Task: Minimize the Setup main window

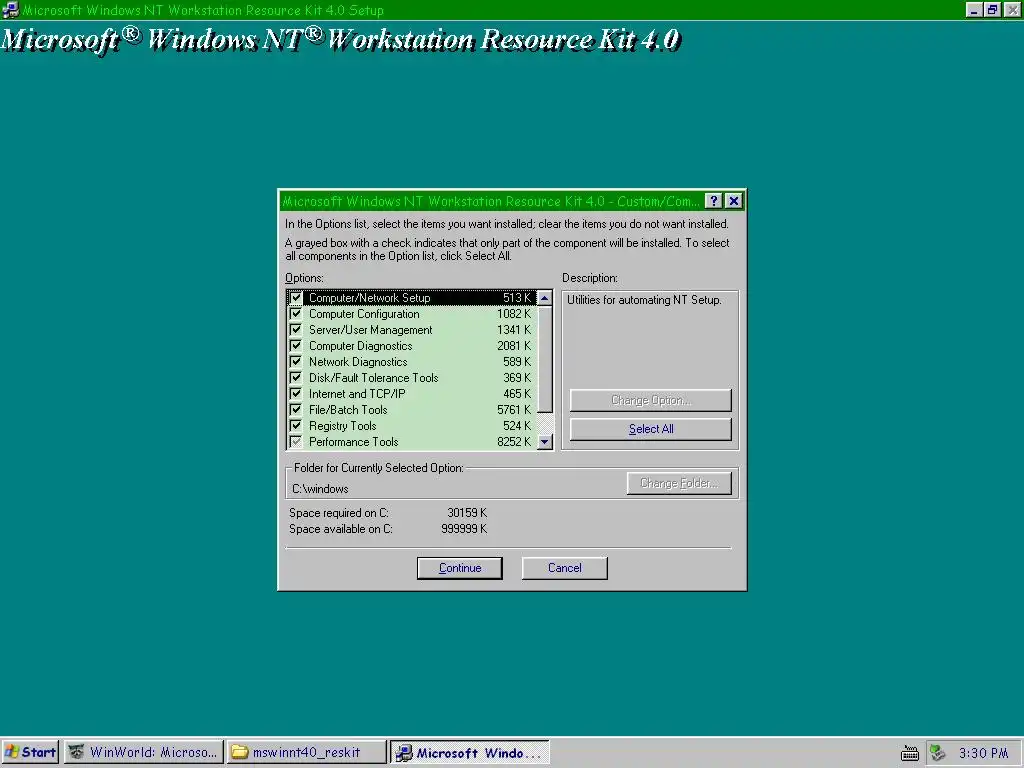Action: click(974, 10)
